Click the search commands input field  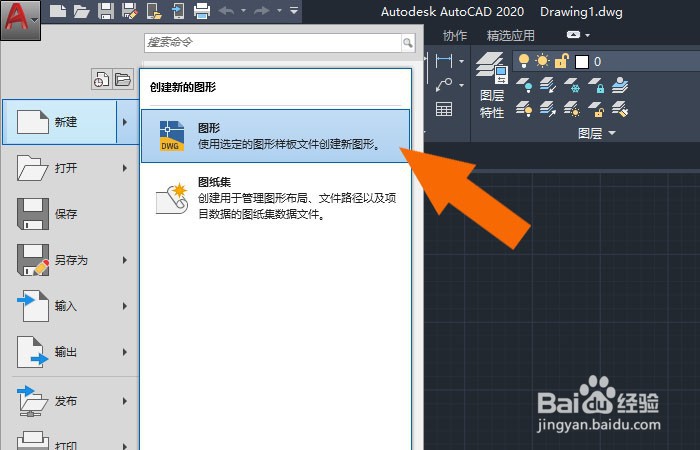tap(273, 43)
